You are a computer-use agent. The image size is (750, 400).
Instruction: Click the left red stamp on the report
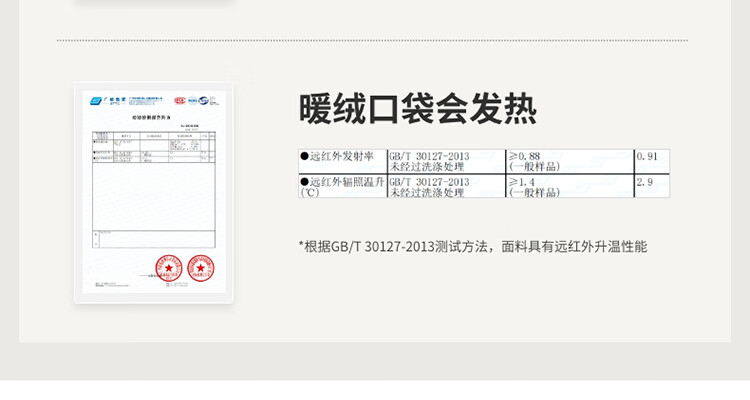[x=168, y=268]
